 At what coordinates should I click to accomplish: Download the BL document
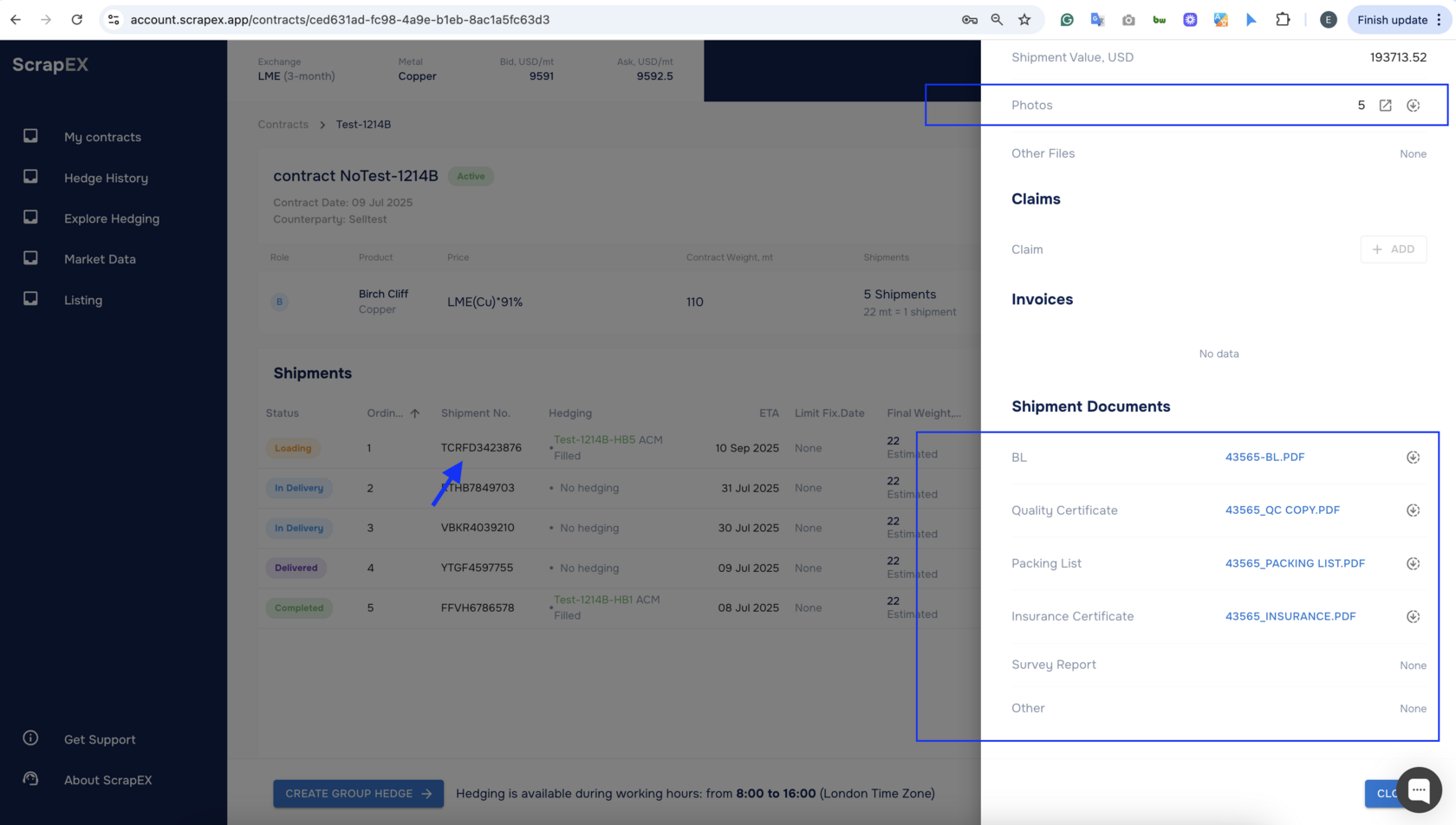tap(1413, 458)
